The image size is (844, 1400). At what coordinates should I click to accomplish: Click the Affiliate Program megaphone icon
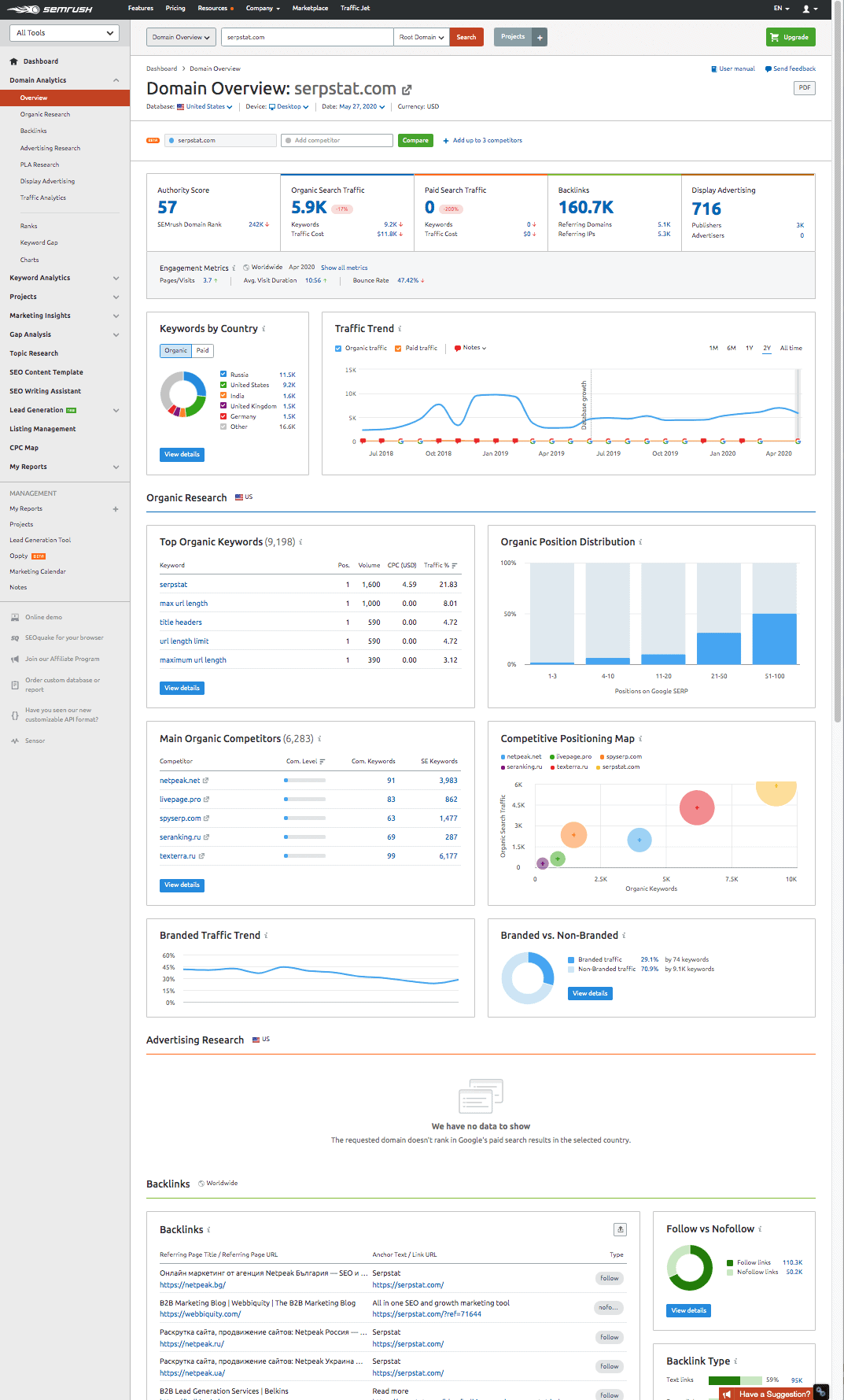[15, 659]
